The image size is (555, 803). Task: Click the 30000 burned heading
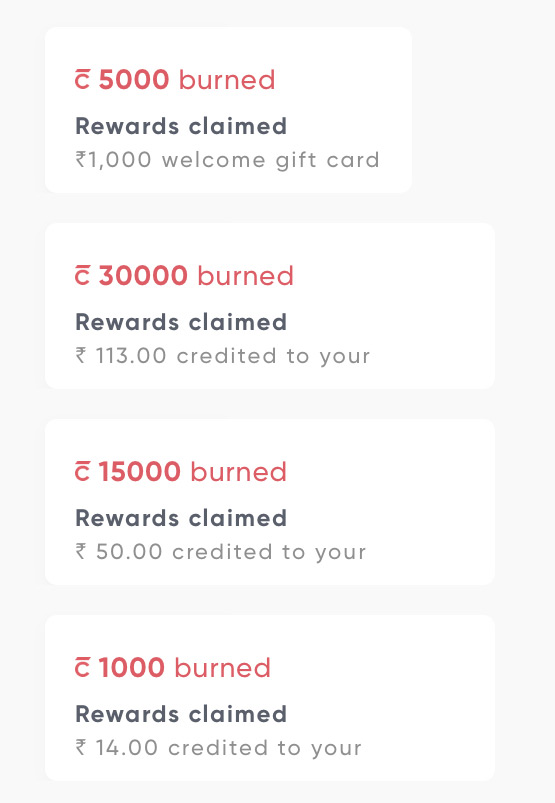pos(184,276)
